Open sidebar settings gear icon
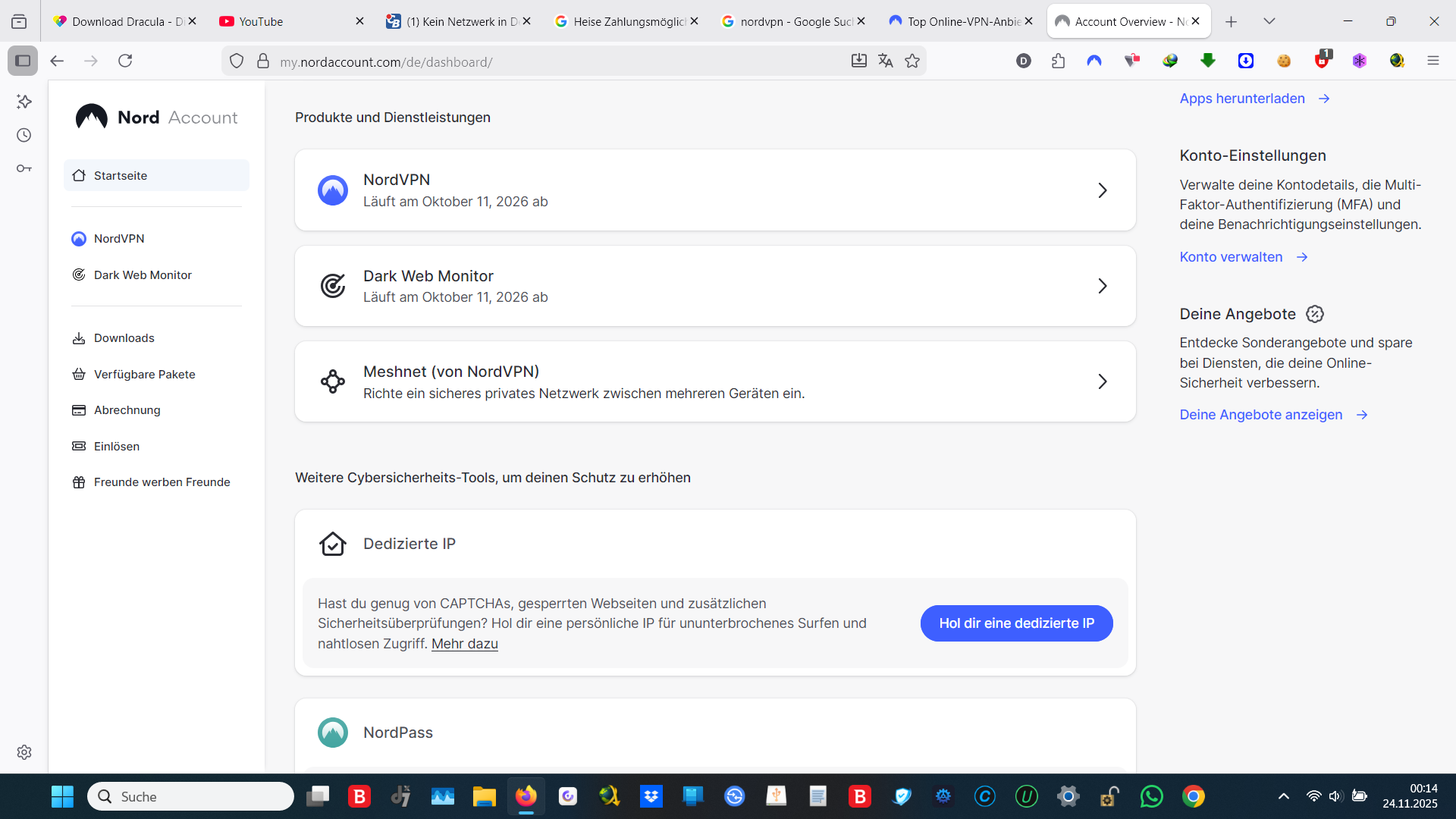 click(x=24, y=752)
